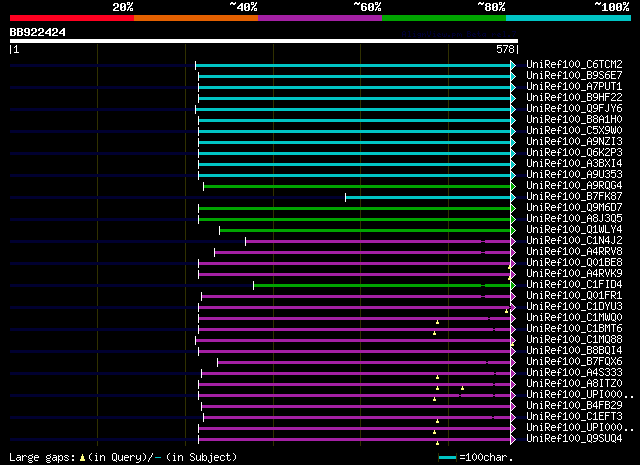This screenshot has height=465, width=640.
Task: Click the UniRef100_Q01FR1 label
Action: (x=574, y=296)
